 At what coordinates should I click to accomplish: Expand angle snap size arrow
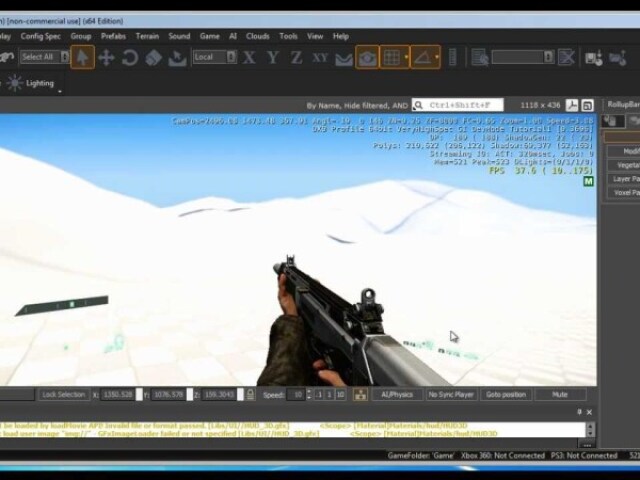coord(437,57)
